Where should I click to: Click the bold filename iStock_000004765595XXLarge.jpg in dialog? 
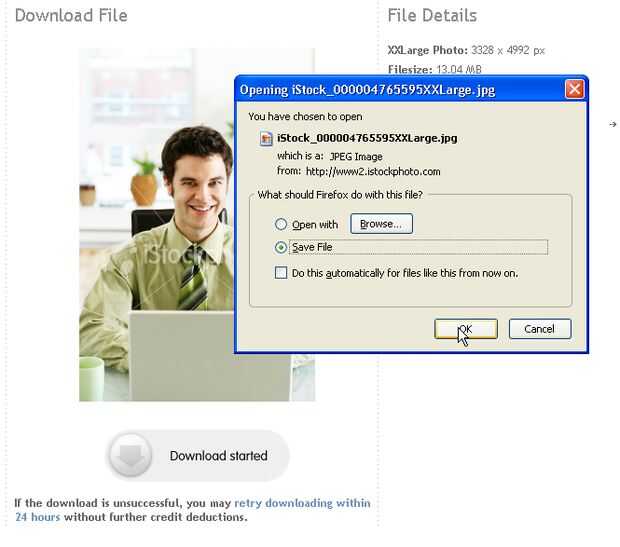(x=367, y=138)
